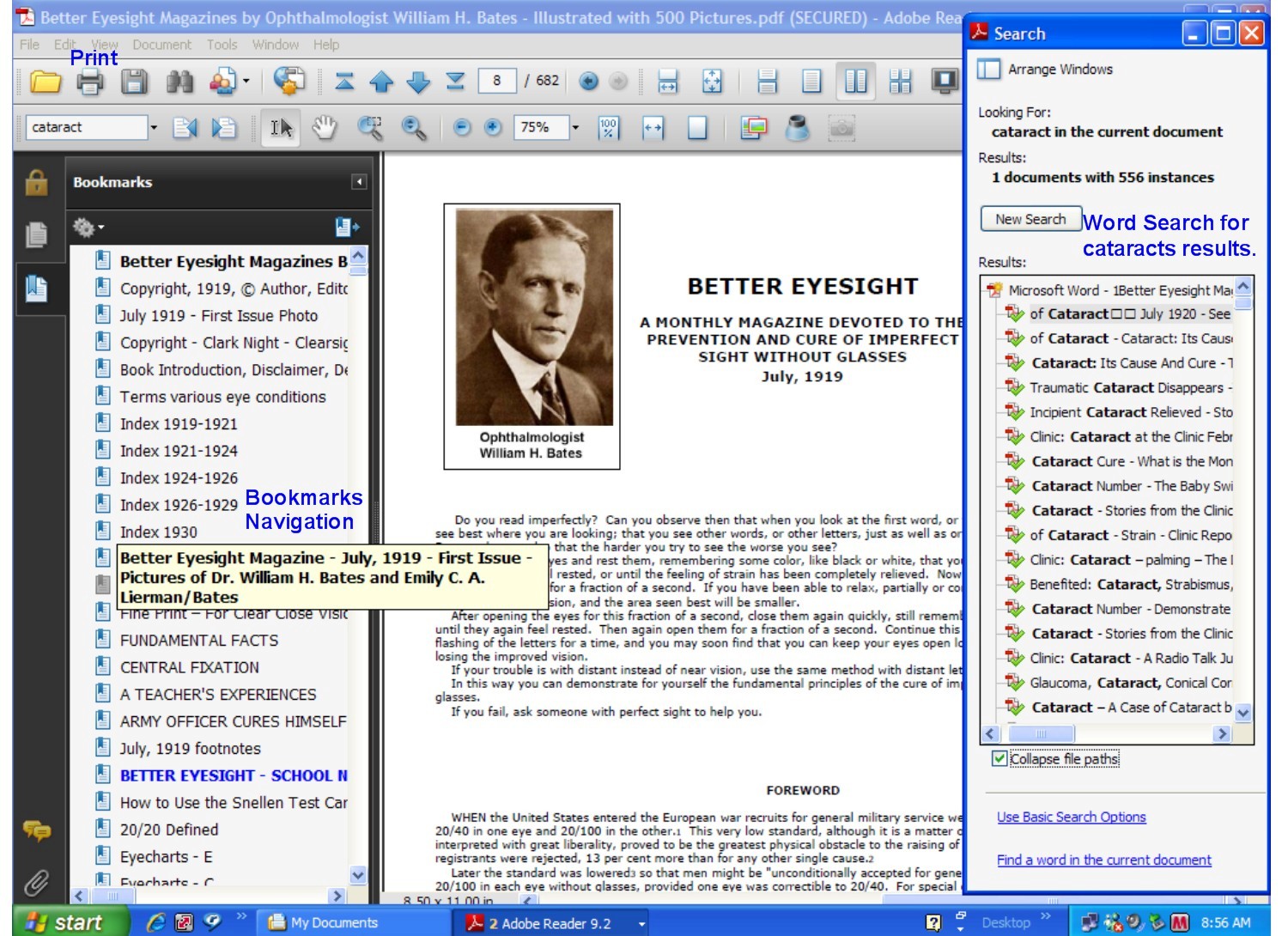Click Find a word in current document link
Image resolution: width=1288 pixels, height=936 pixels.
[x=1103, y=860]
